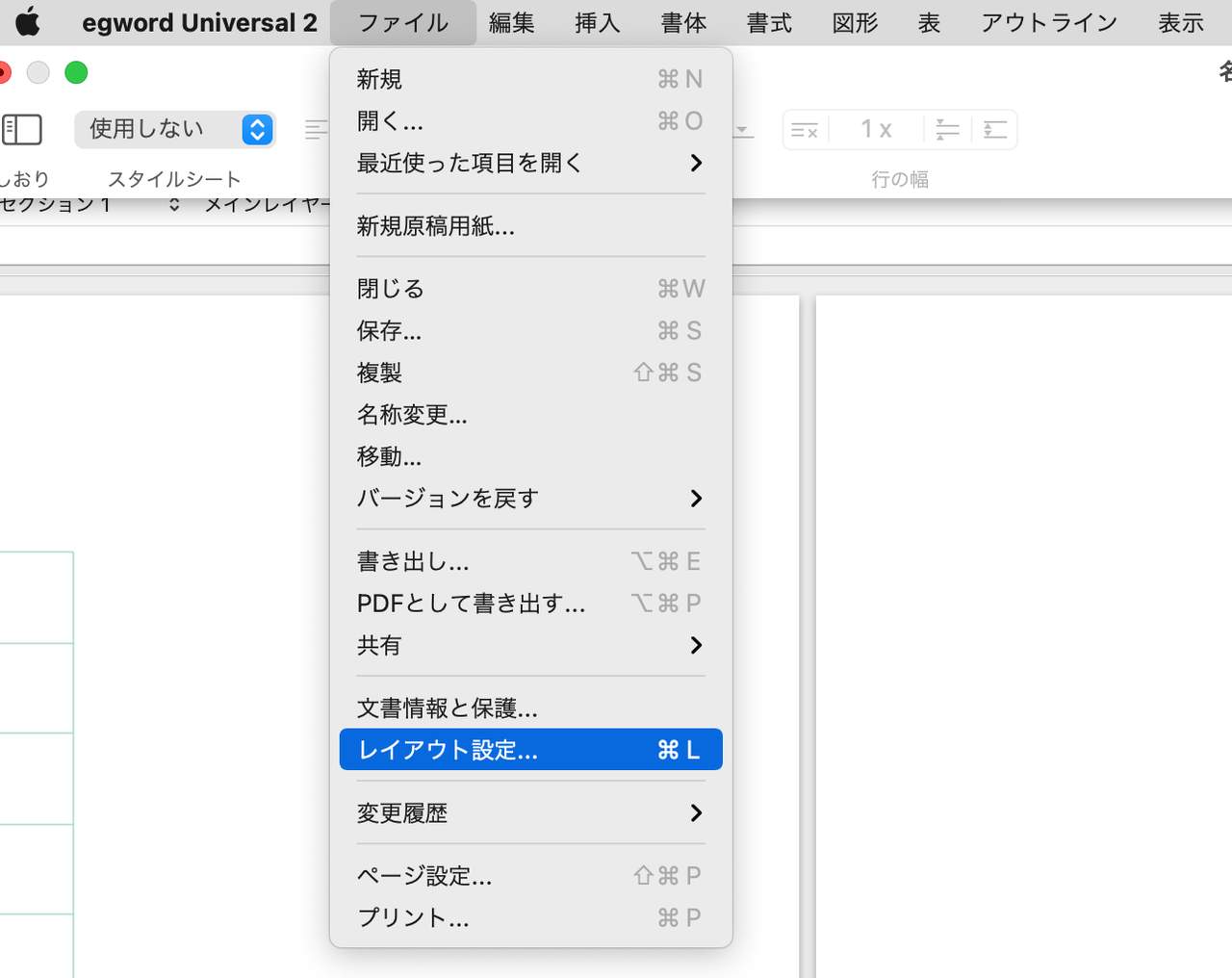The height and width of the screenshot is (978, 1232).
Task: Select 名称変更… menu item
Action: click(531, 415)
